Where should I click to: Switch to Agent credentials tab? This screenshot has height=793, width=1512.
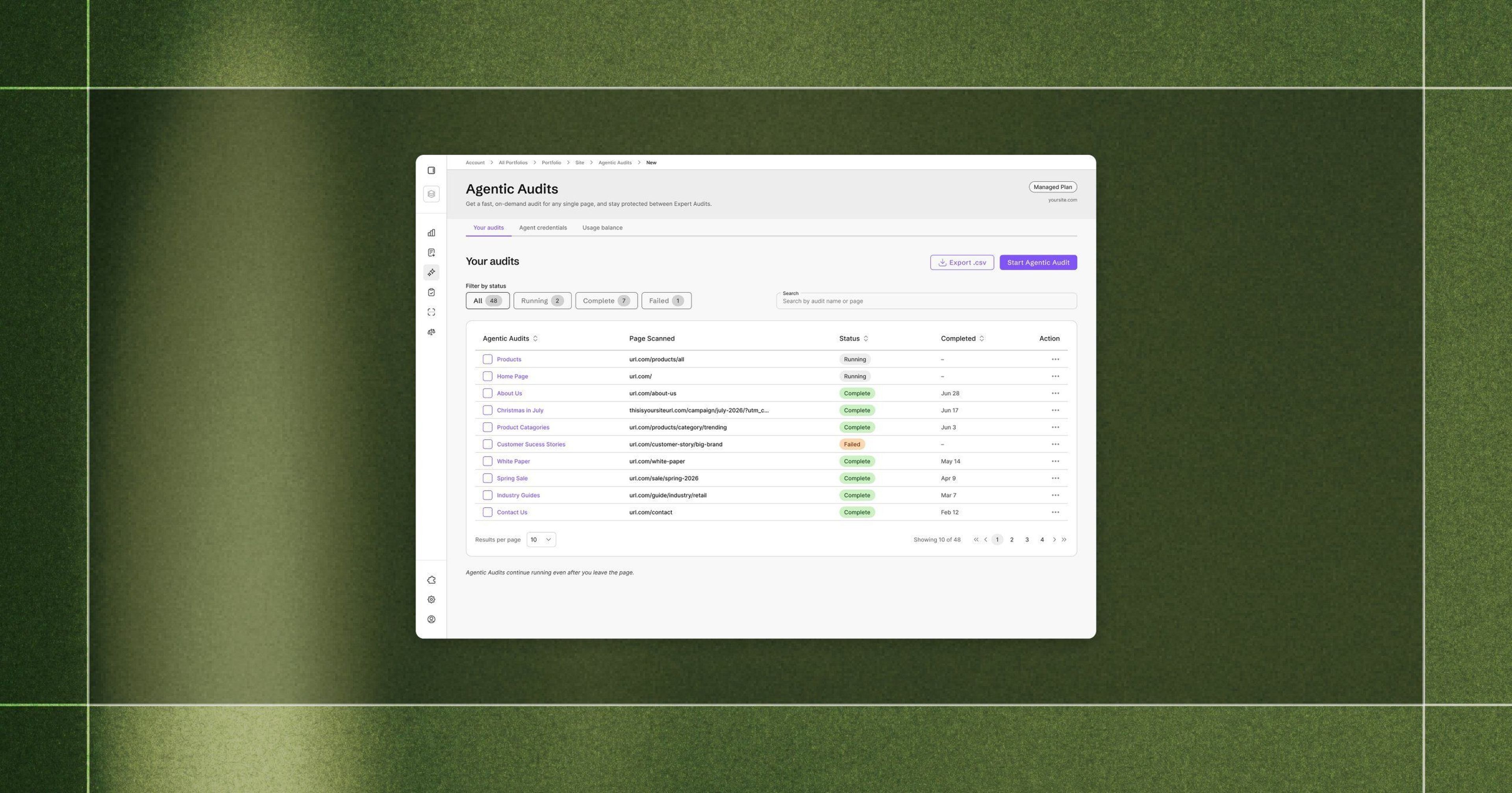click(543, 227)
